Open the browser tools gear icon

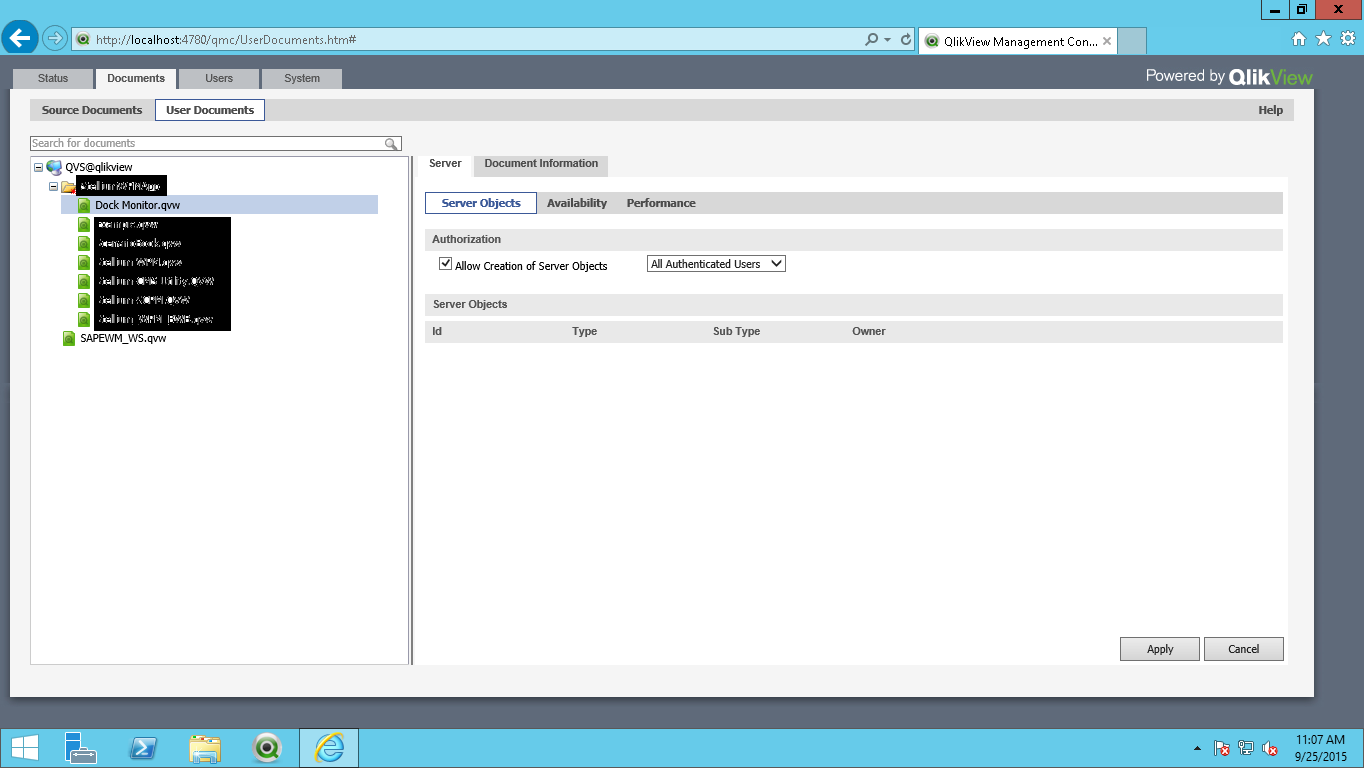click(x=1347, y=39)
